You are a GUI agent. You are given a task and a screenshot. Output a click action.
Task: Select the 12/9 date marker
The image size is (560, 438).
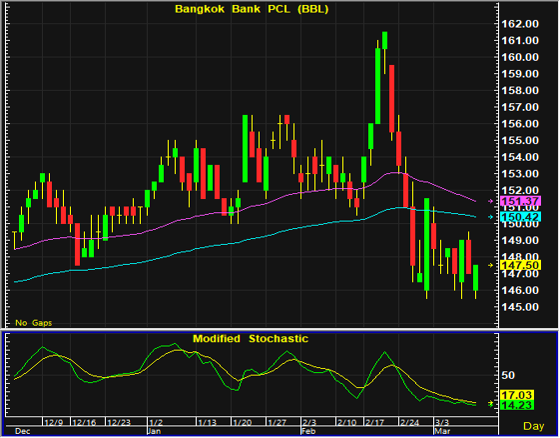click(x=54, y=423)
